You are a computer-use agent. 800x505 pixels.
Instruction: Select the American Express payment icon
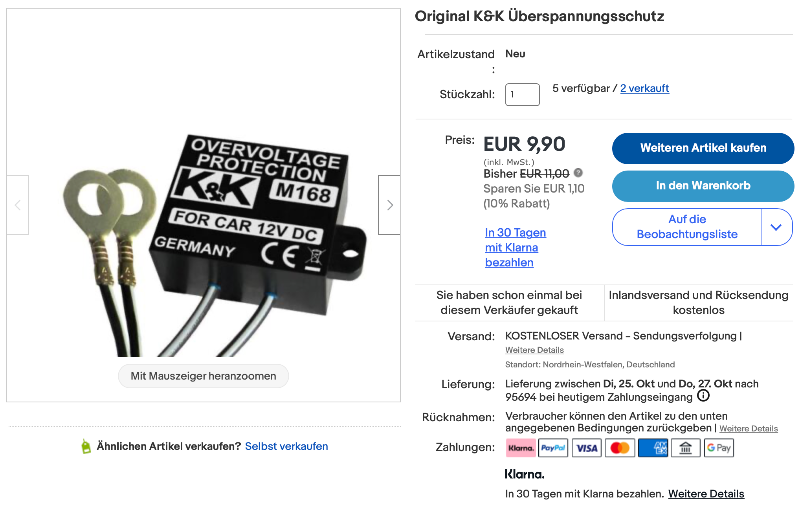pos(653,448)
